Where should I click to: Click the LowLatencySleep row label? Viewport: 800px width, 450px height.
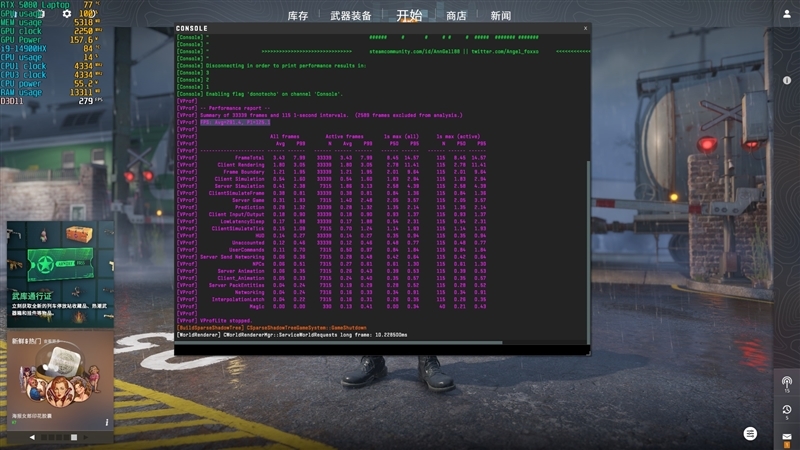(x=242, y=221)
